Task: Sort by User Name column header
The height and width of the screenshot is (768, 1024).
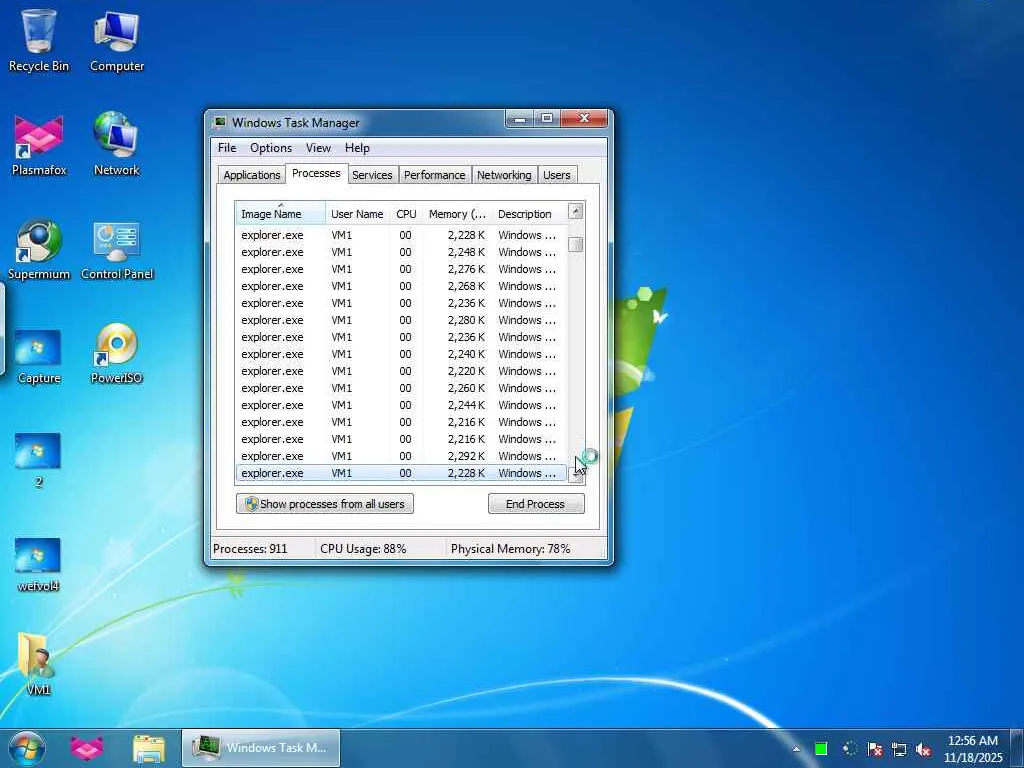Action: pos(357,214)
